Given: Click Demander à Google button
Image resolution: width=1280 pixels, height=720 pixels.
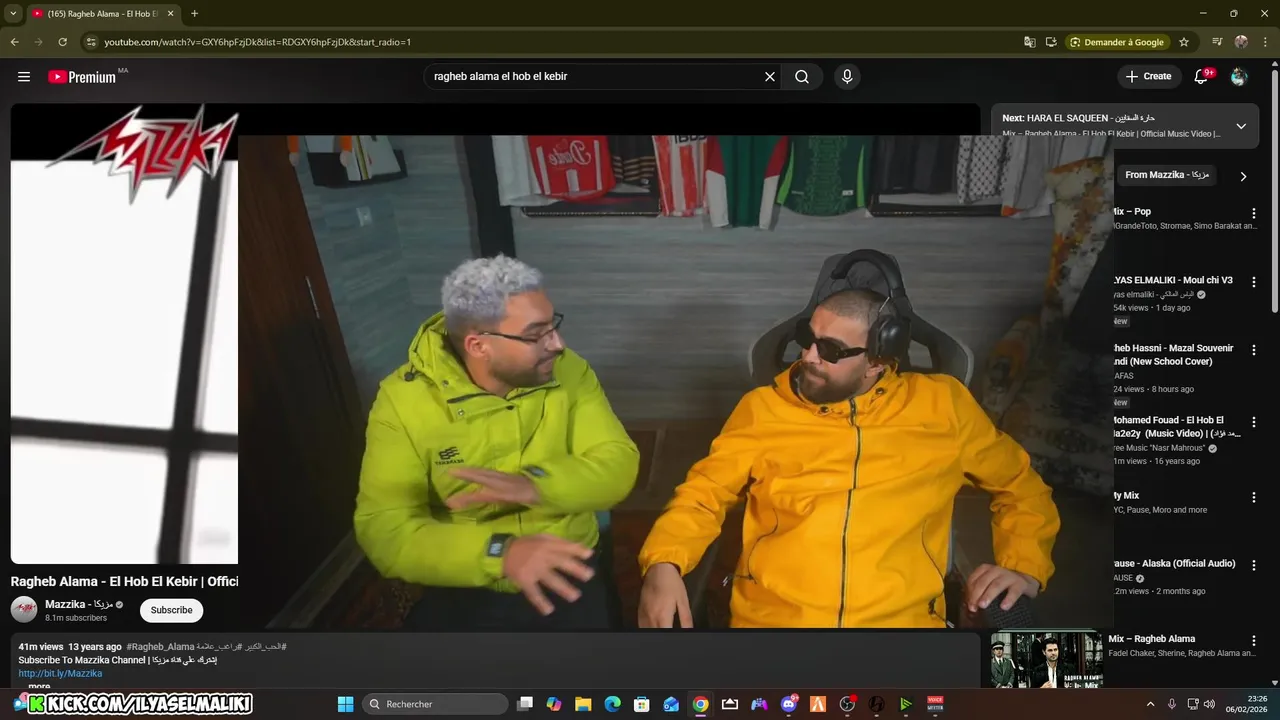Looking at the screenshot, I should click(x=1117, y=42).
